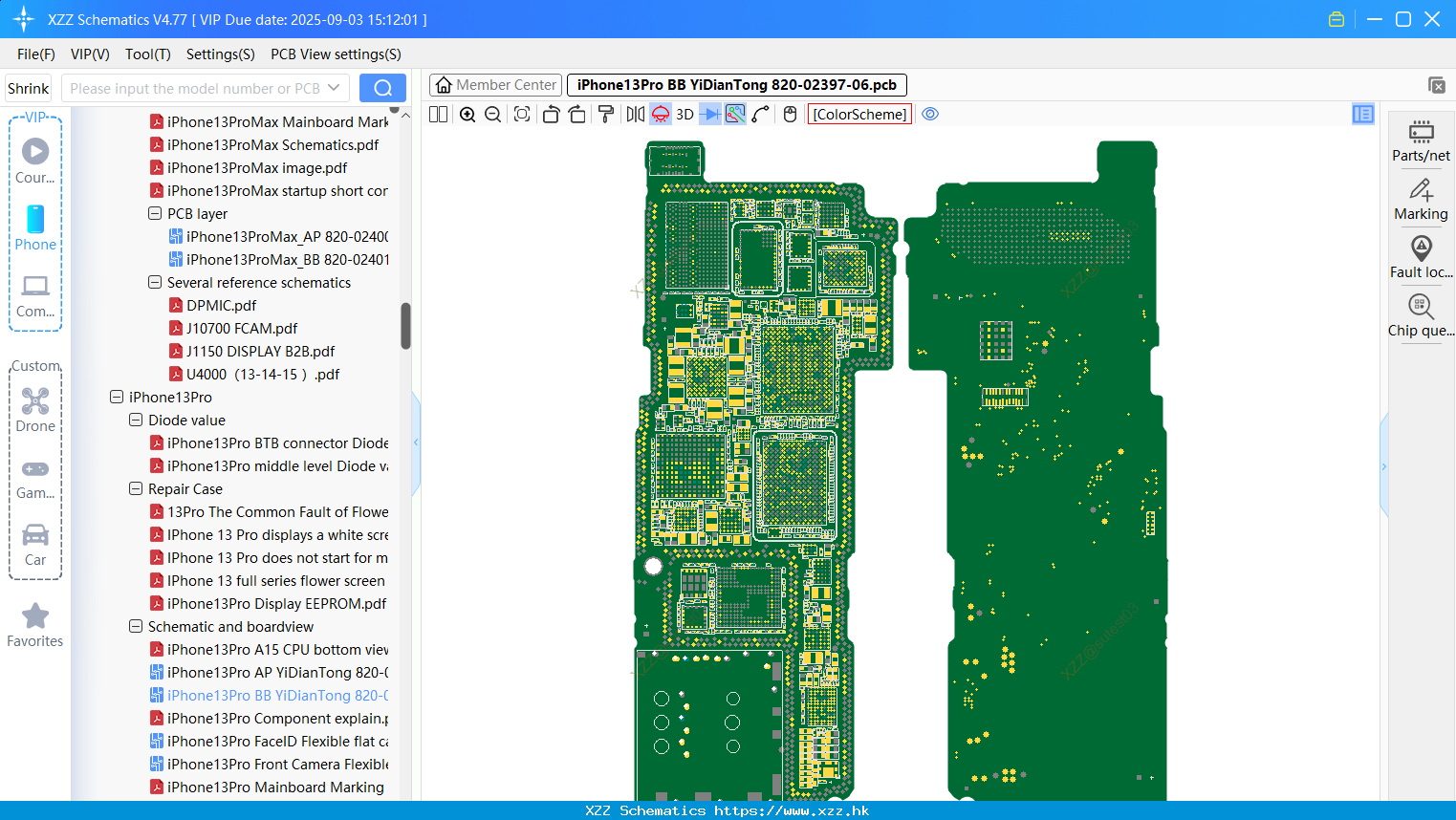Viewport: 1456px width, 820px height.
Task: Click the Shrink button
Action: click(x=29, y=88)
